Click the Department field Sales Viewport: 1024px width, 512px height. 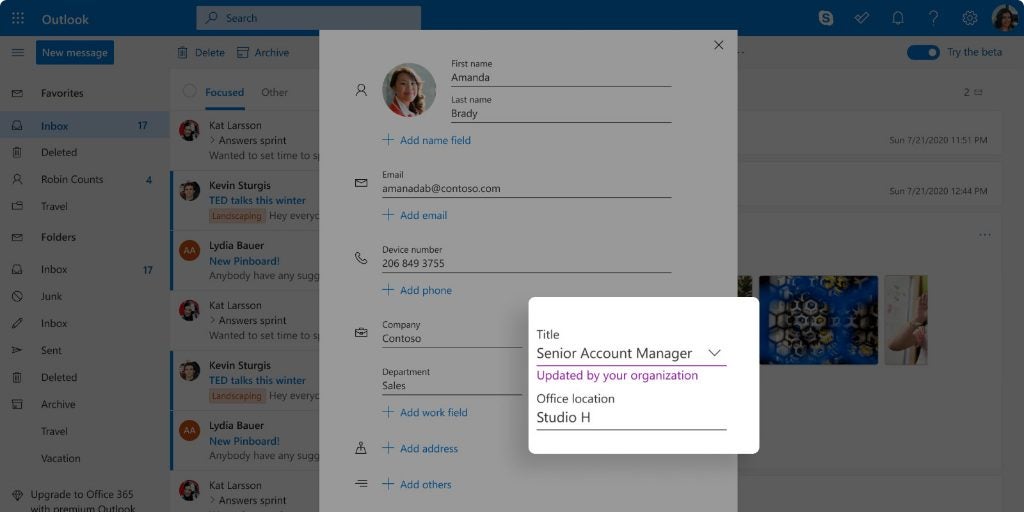(x=452, y=386)
